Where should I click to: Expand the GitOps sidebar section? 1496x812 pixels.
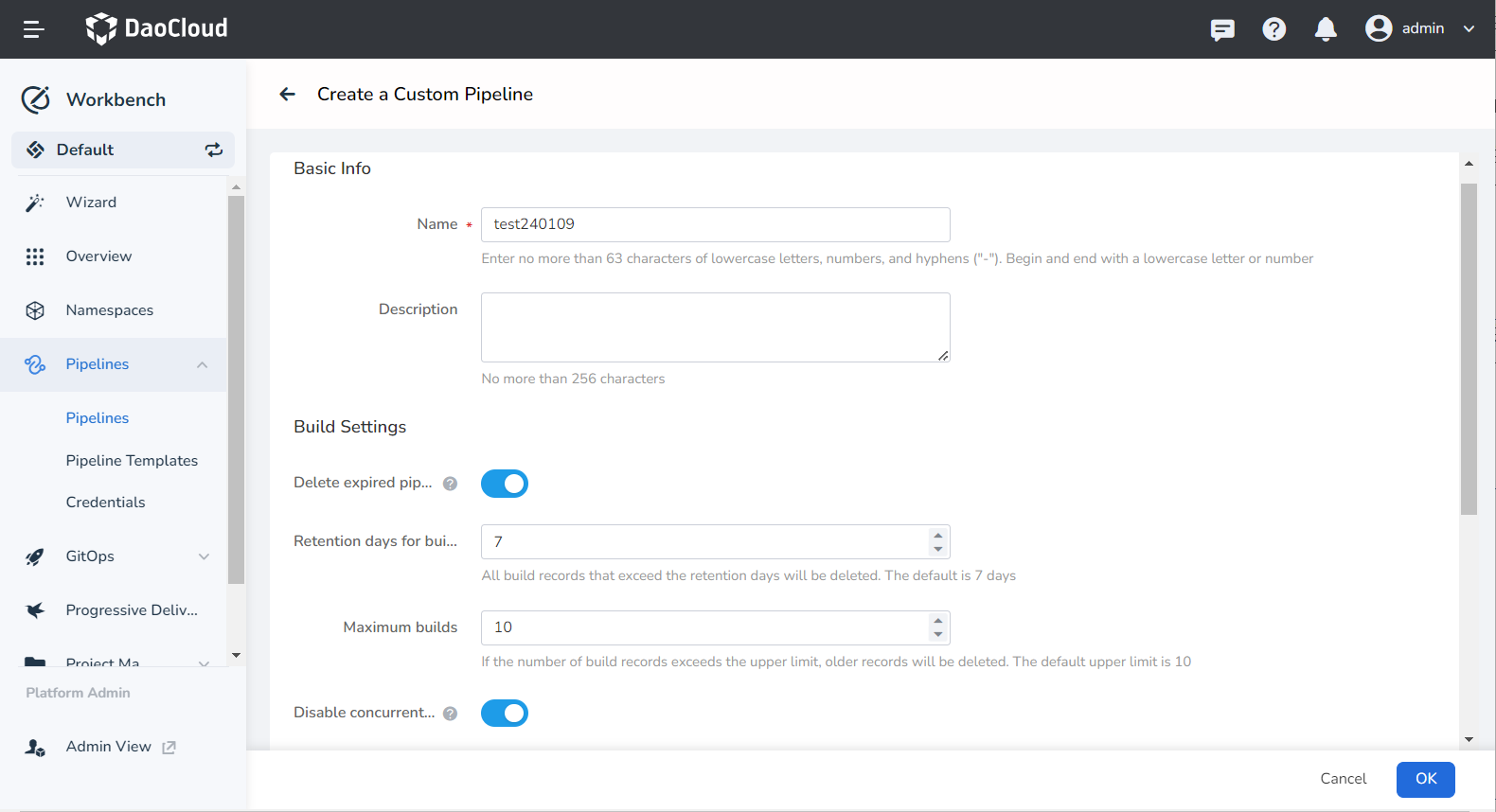point(204,556)
